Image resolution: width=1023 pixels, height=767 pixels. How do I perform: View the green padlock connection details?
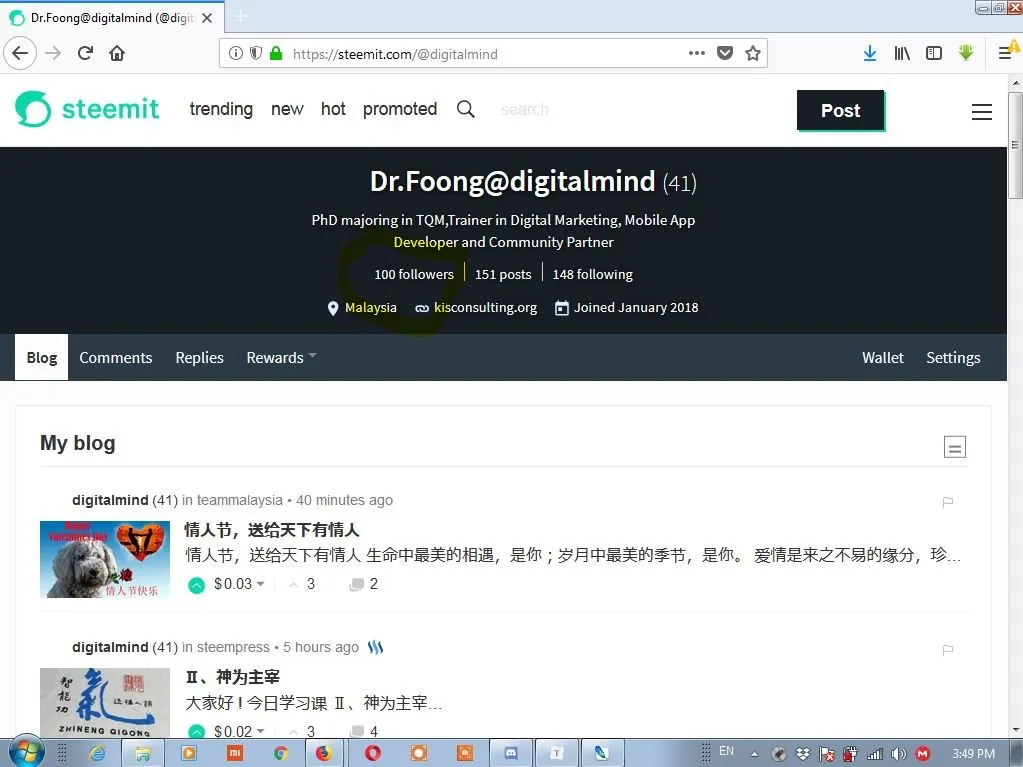(276, 53)
